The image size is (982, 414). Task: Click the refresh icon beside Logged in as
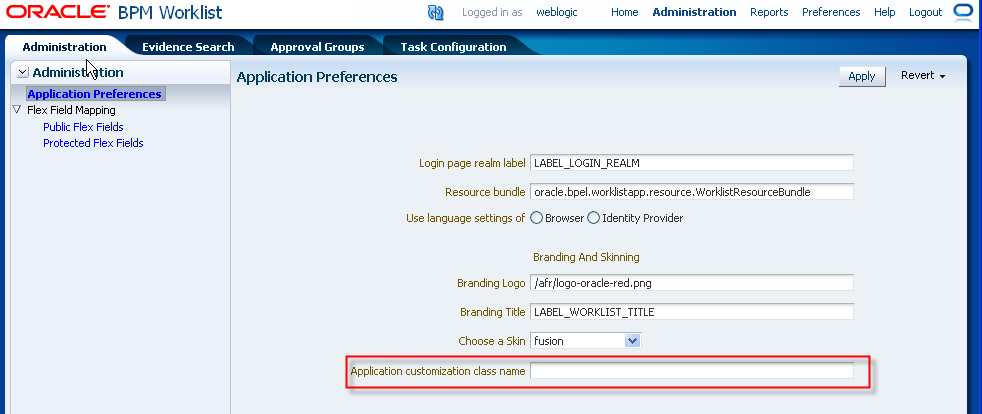(x=435, y=13)
